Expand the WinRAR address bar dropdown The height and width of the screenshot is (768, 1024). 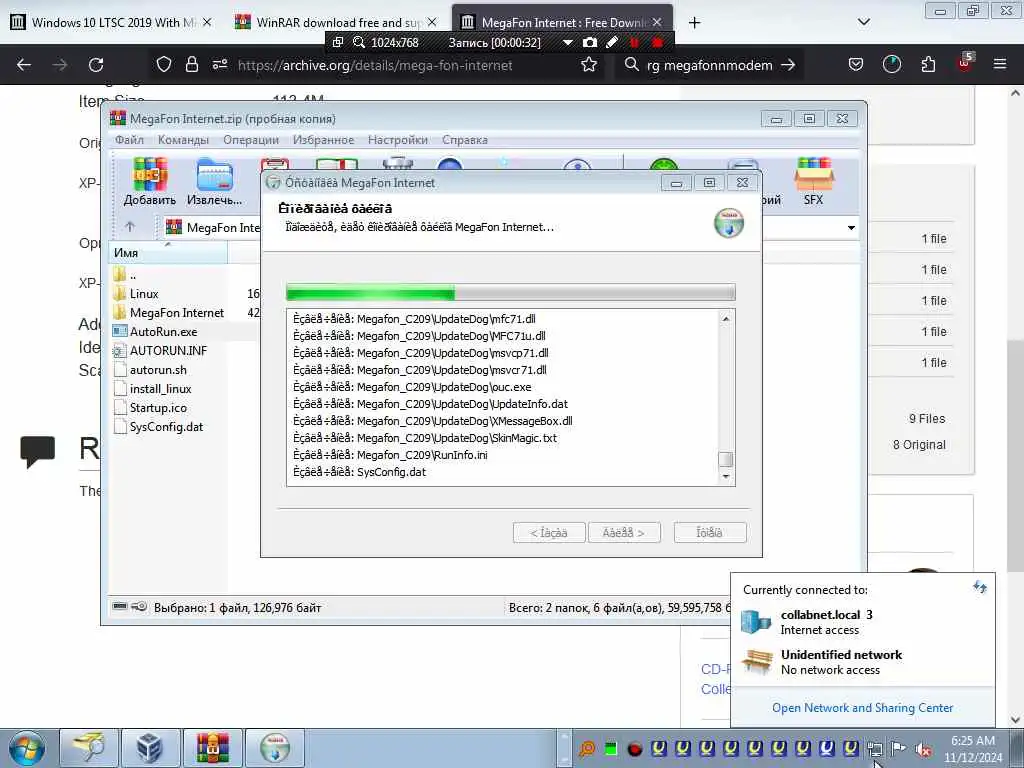(x=851, y=227)
